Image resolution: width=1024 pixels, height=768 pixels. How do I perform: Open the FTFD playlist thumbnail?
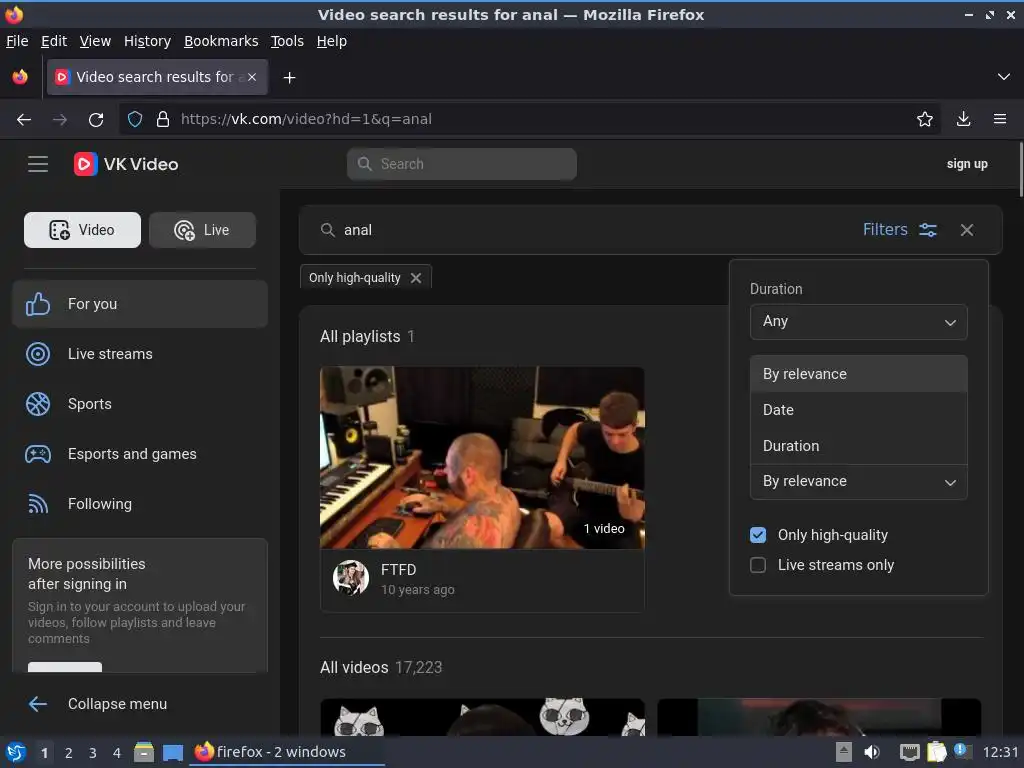tap(482, 458)
